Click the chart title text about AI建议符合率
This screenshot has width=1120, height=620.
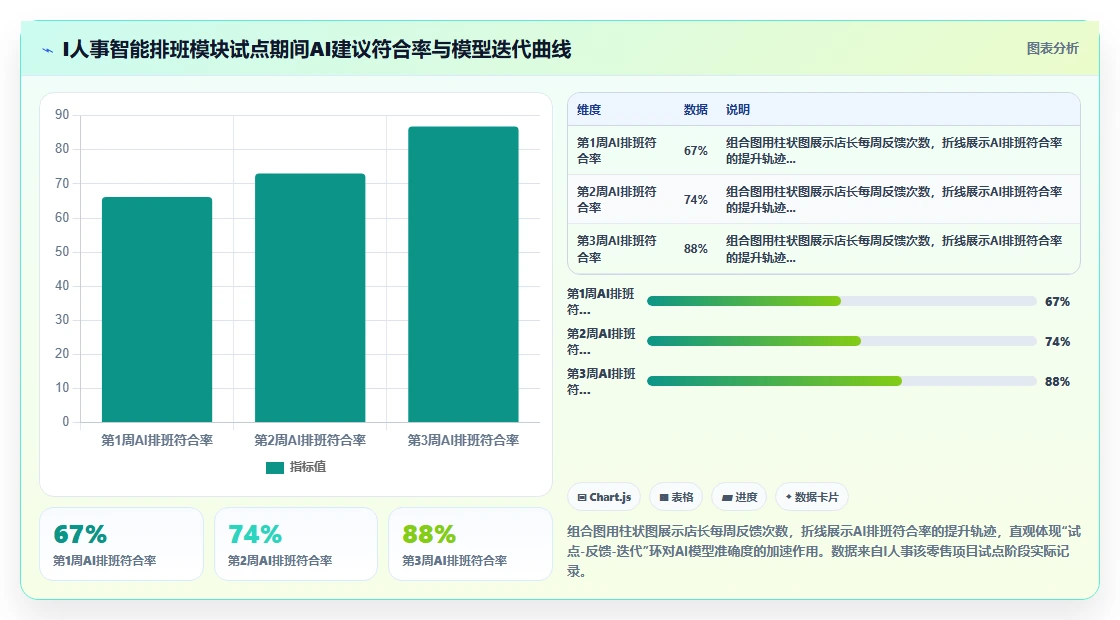tap(316, 50)
